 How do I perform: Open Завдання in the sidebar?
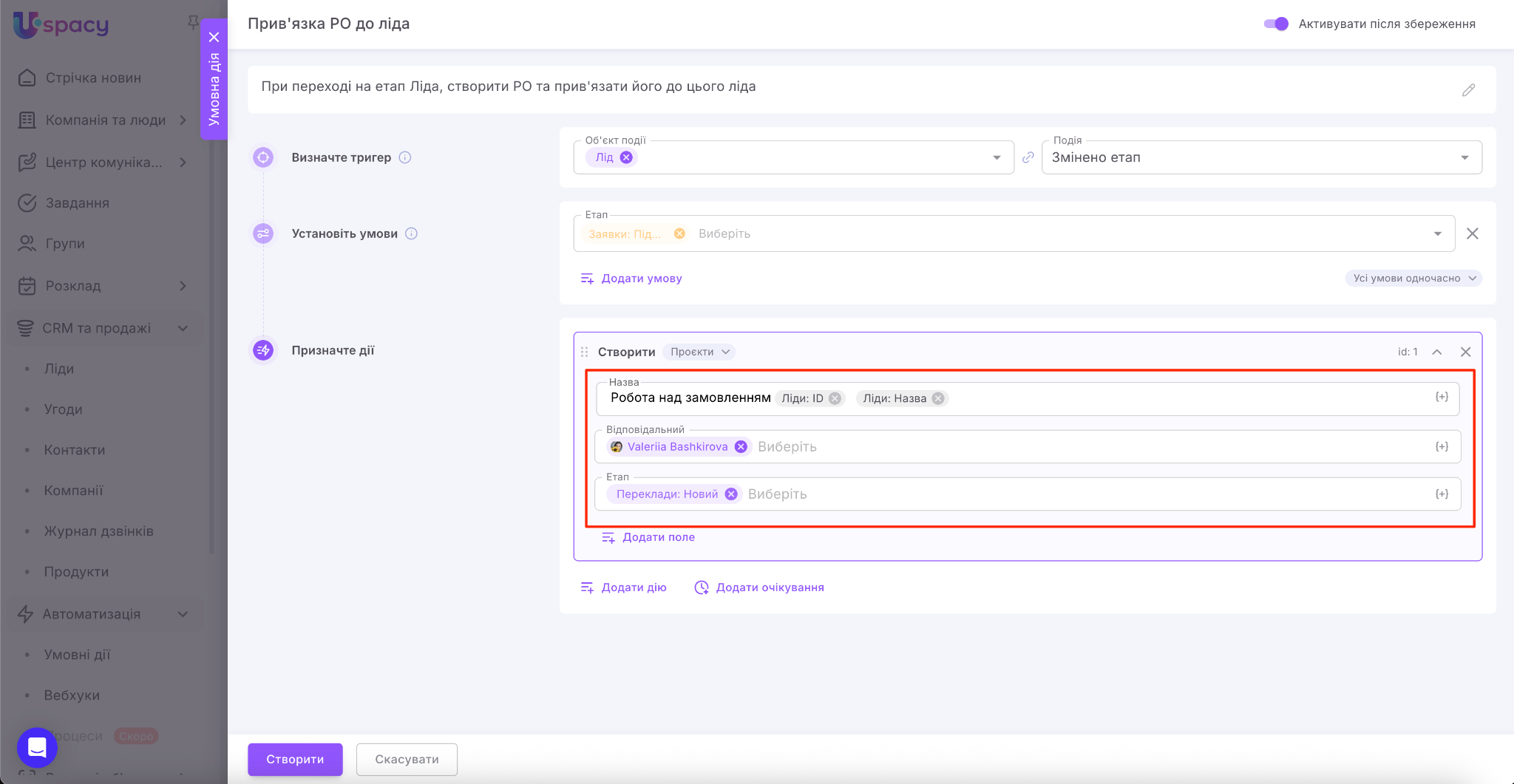point(77,203)
